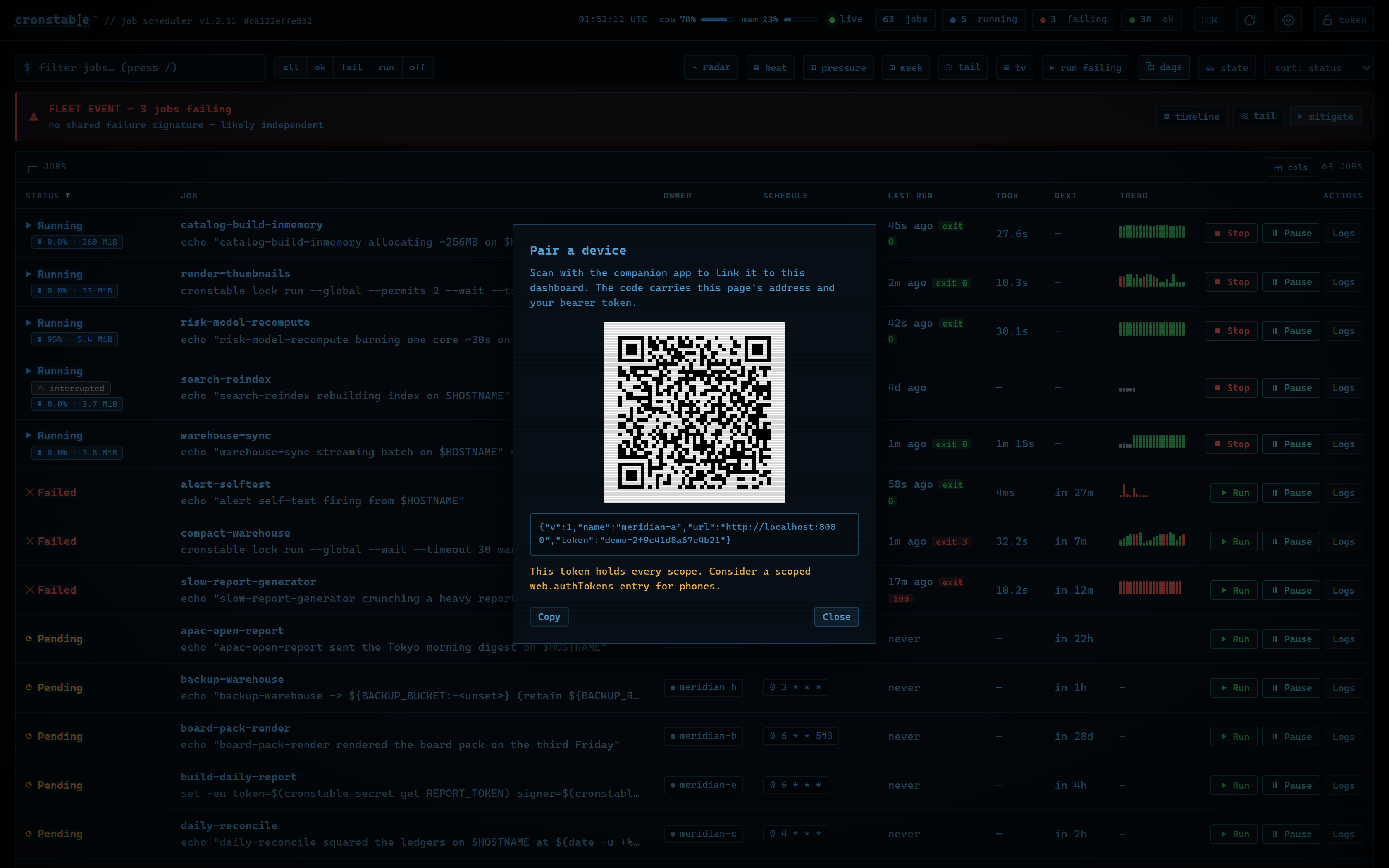Pause the alert-selftest job
This screenshot has height=868, width=1389.
pos(1291,493)
